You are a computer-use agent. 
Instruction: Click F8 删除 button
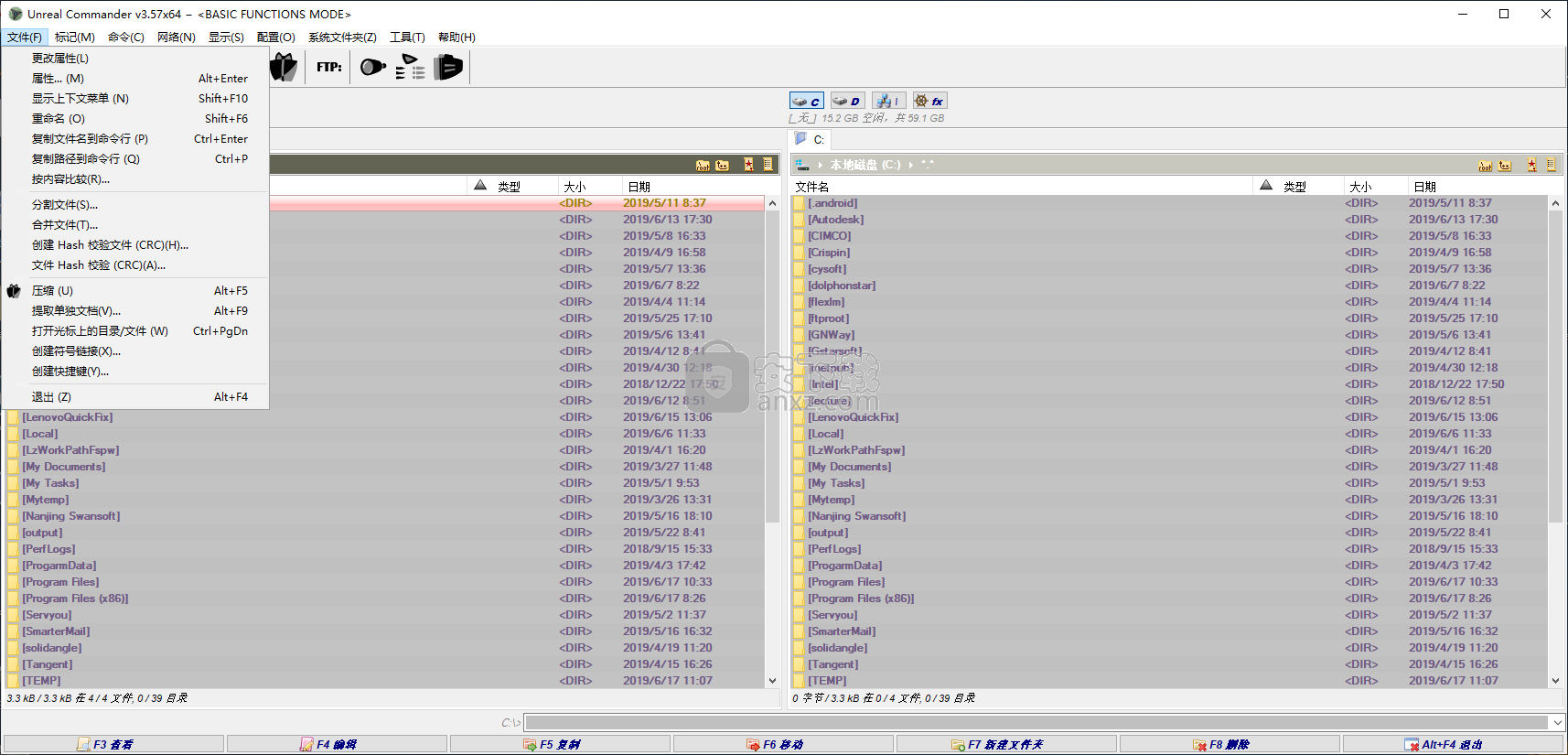coord(1230,745)
